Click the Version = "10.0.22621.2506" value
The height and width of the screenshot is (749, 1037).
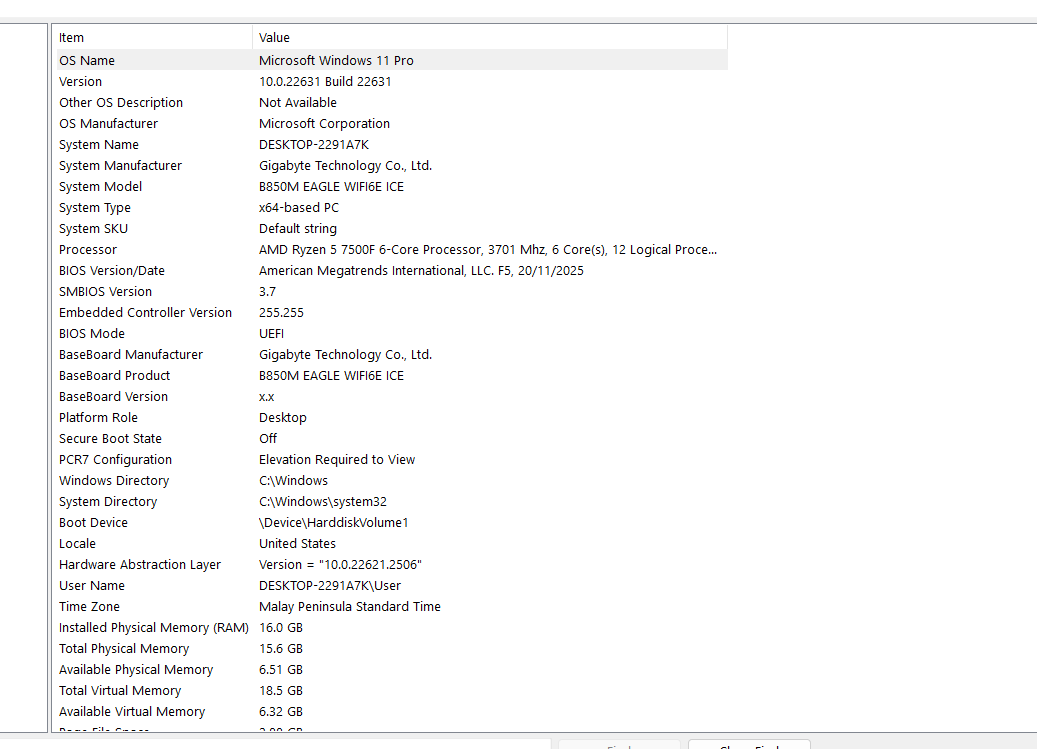(340, 565)
